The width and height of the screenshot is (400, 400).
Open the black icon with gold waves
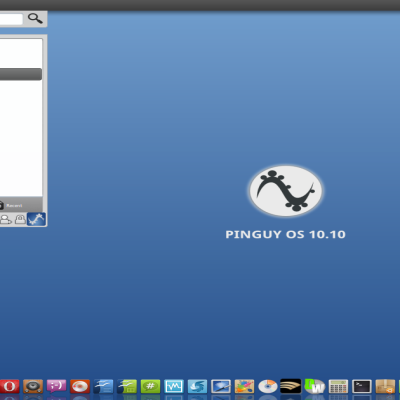pos(291,386)
